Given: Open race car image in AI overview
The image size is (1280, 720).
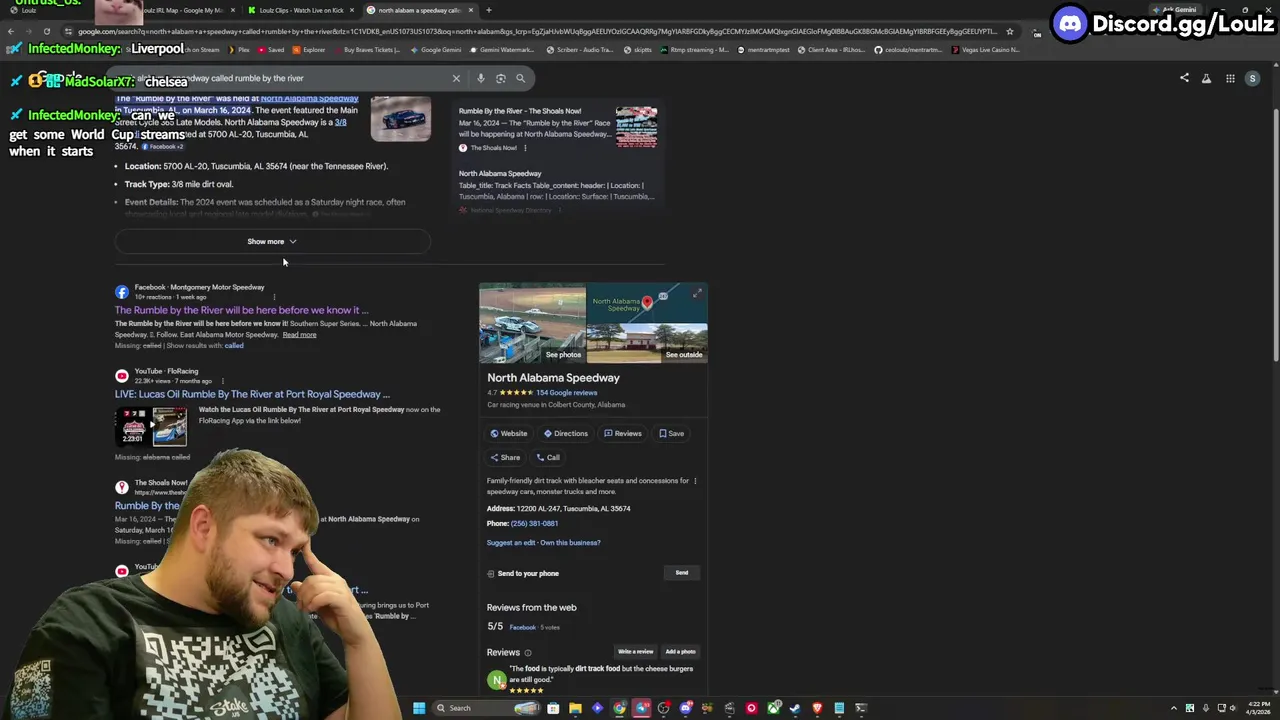Looking at the screenshot, I should tap(401, 118).
